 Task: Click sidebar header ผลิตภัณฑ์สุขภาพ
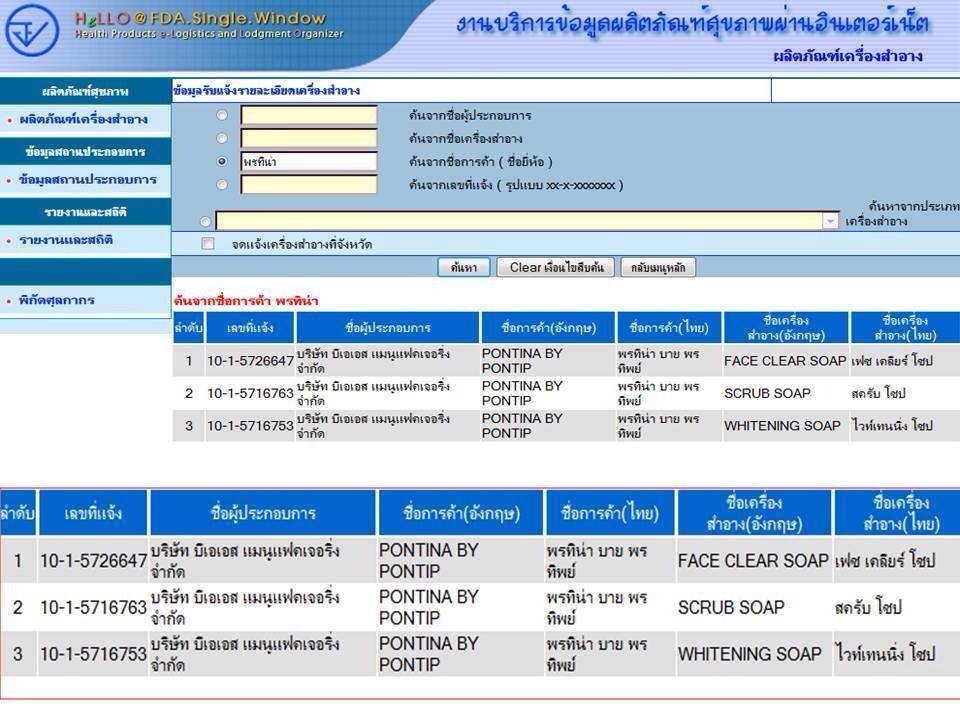tap(85, 91)
